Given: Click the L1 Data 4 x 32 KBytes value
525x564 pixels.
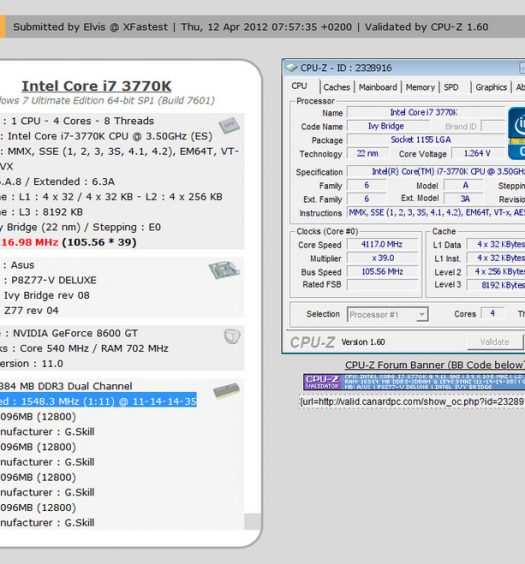Looking at the screenshot, I should [496, 244].
